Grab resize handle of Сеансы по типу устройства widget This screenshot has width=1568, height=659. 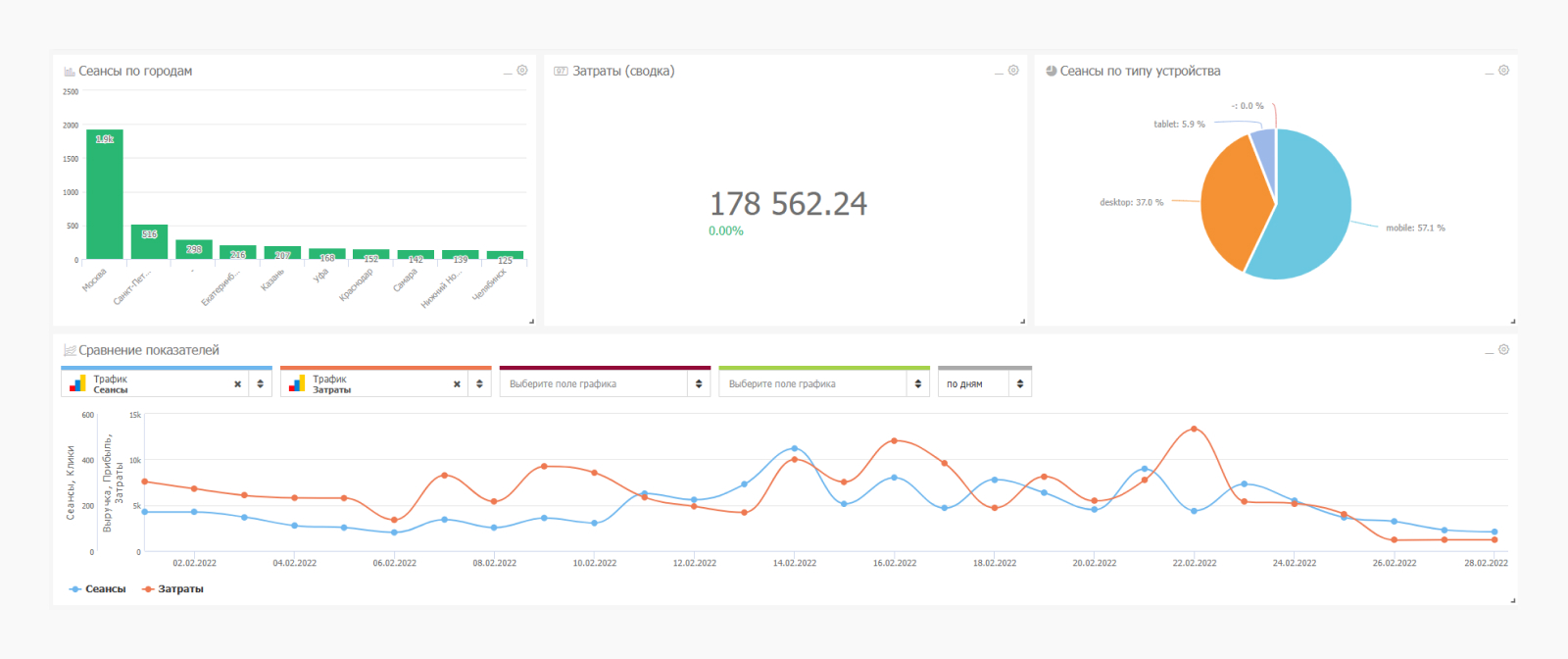pos(1512,321)
